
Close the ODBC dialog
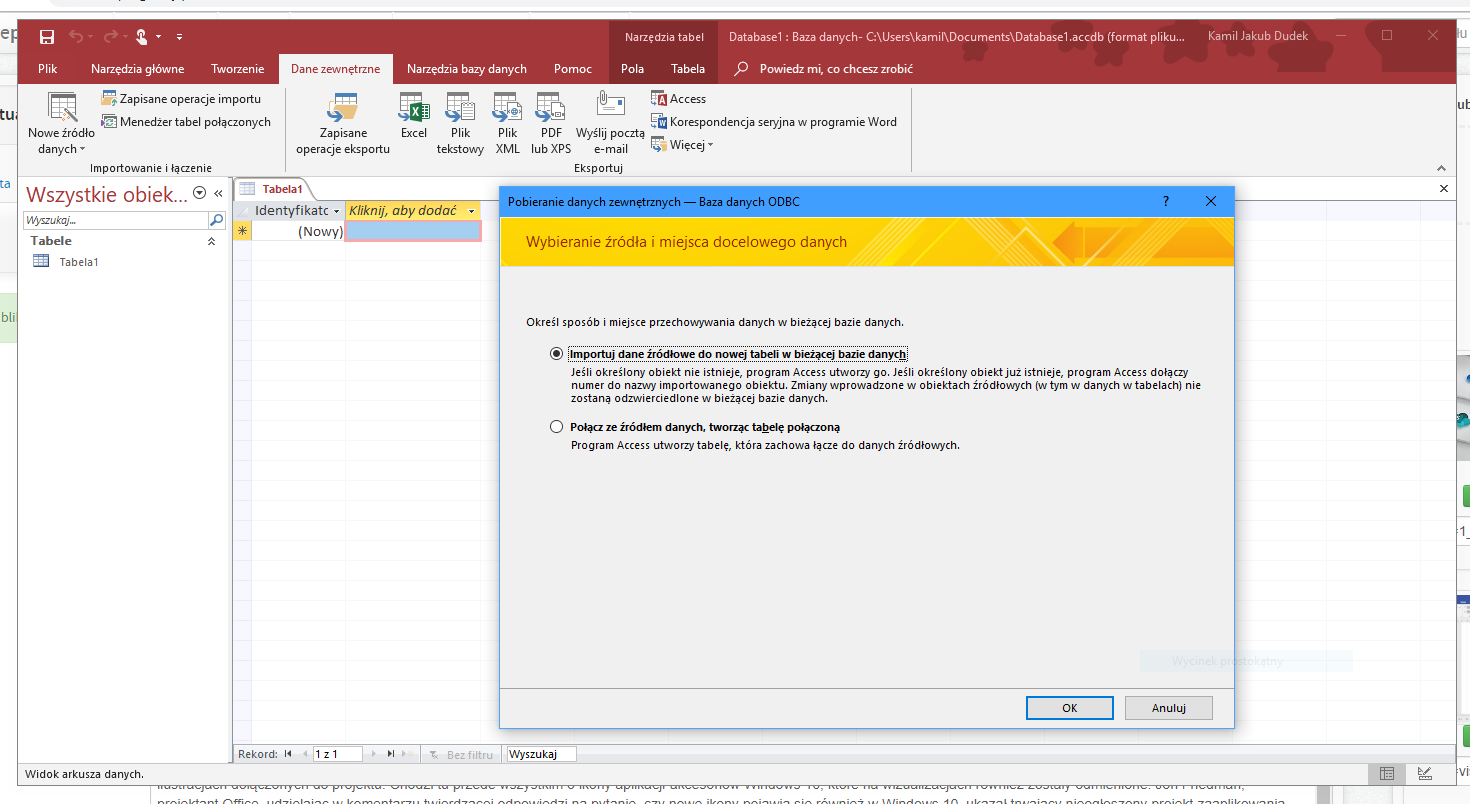[1211, 201]
